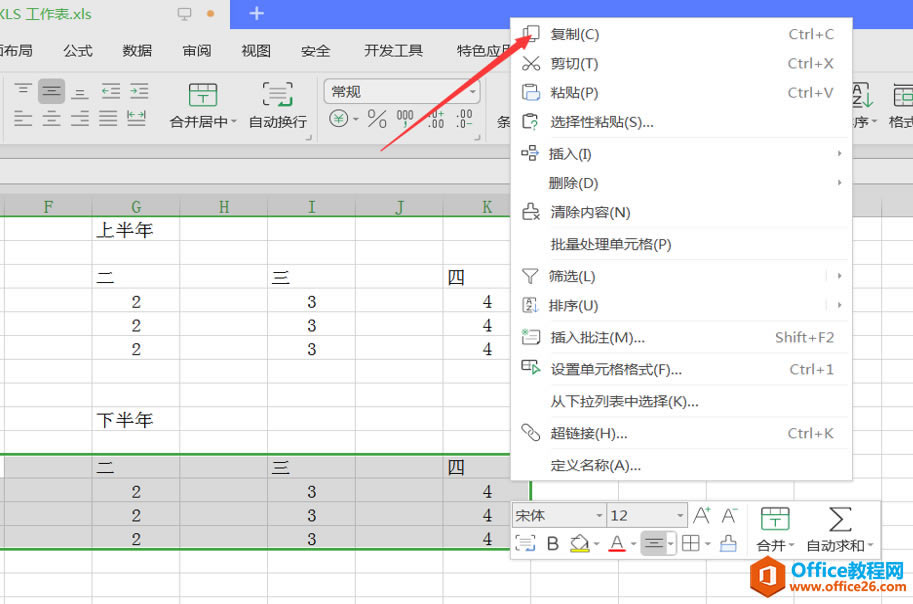Click the mini toolbar format painter brush

point(728,543)
